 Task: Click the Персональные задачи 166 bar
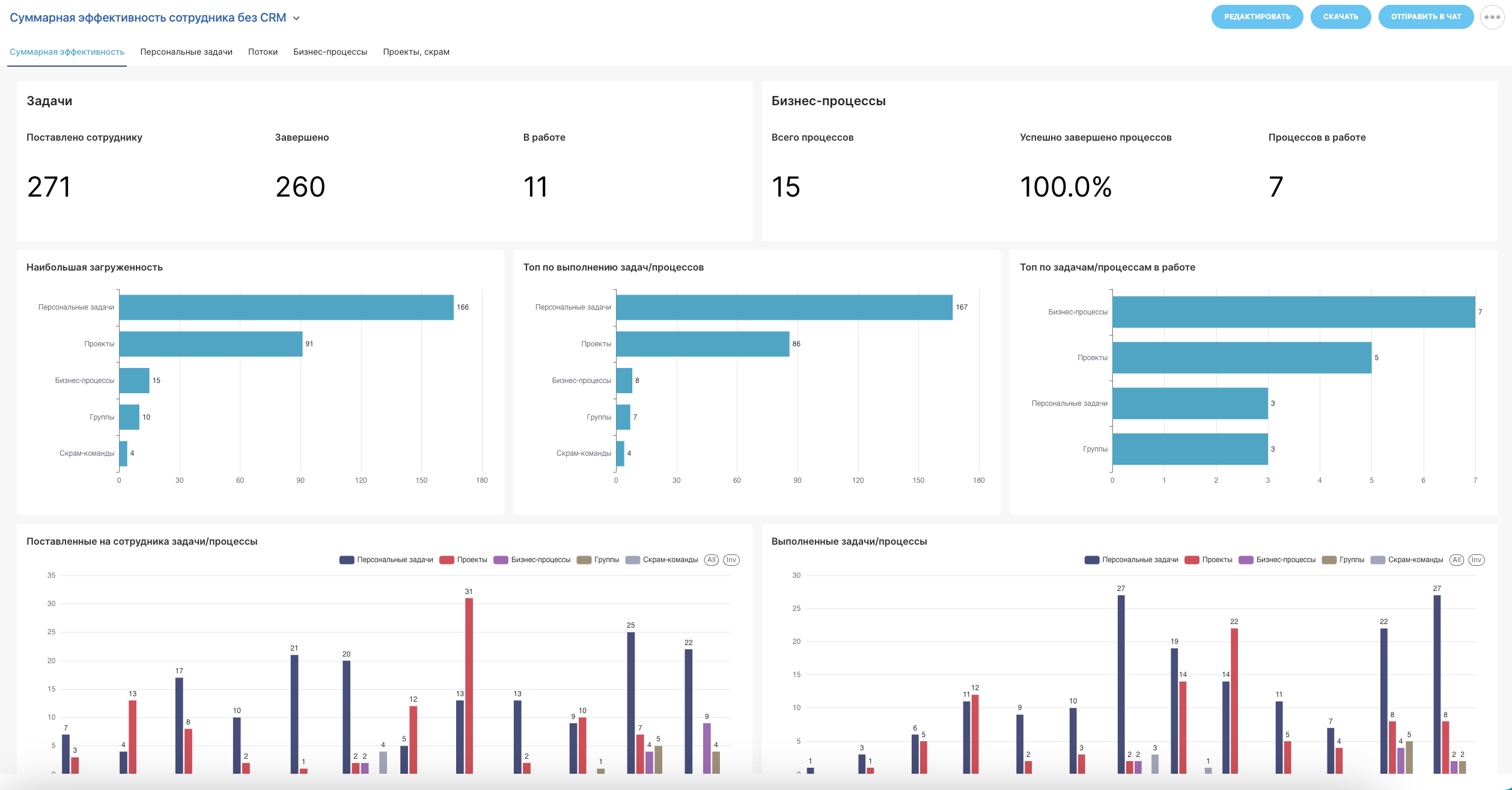click(x=286, y=307)
